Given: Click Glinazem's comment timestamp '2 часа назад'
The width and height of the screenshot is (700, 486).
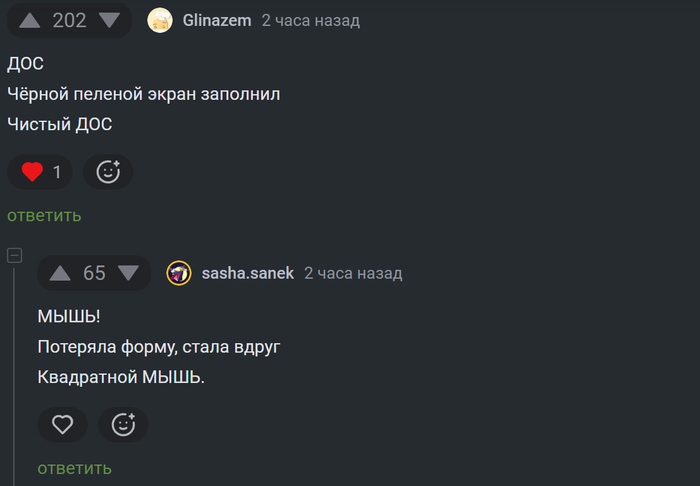Looking at the screenshot, I should (310, 20).
